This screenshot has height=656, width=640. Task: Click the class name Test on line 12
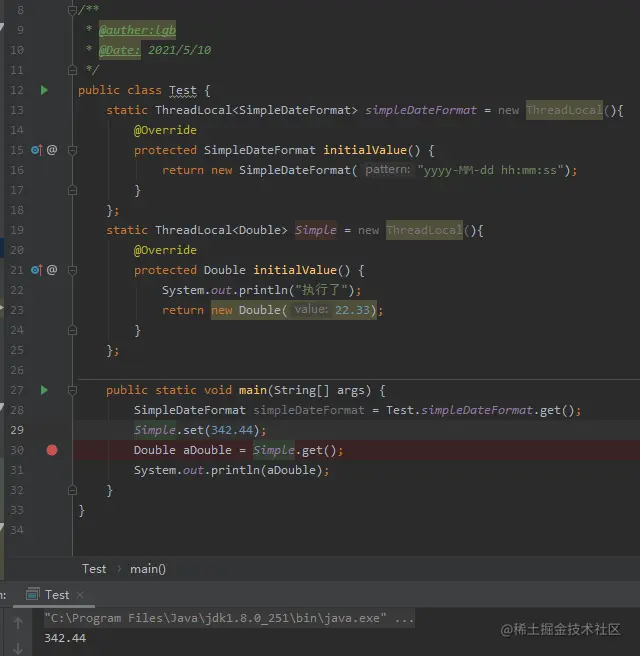pyautogui.click(x=183, y=90)
